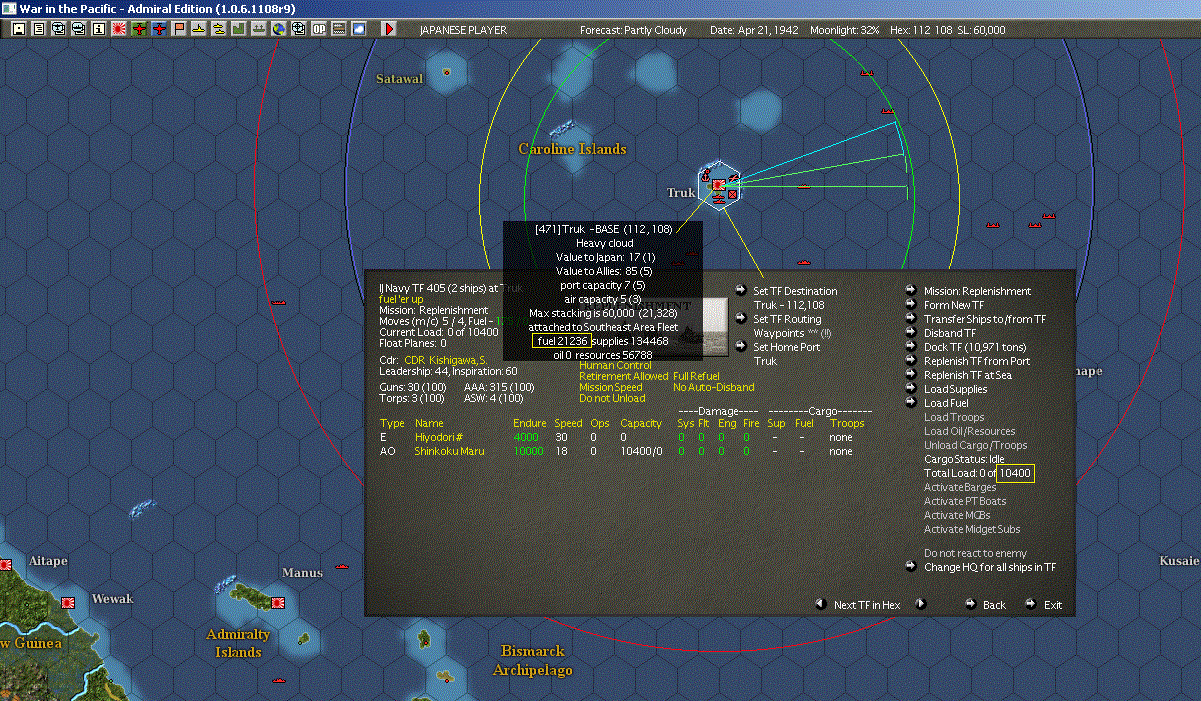Viewport: 1201px width, 701px height.
Task: Click red plane on blue background icon
Action: 159,29
